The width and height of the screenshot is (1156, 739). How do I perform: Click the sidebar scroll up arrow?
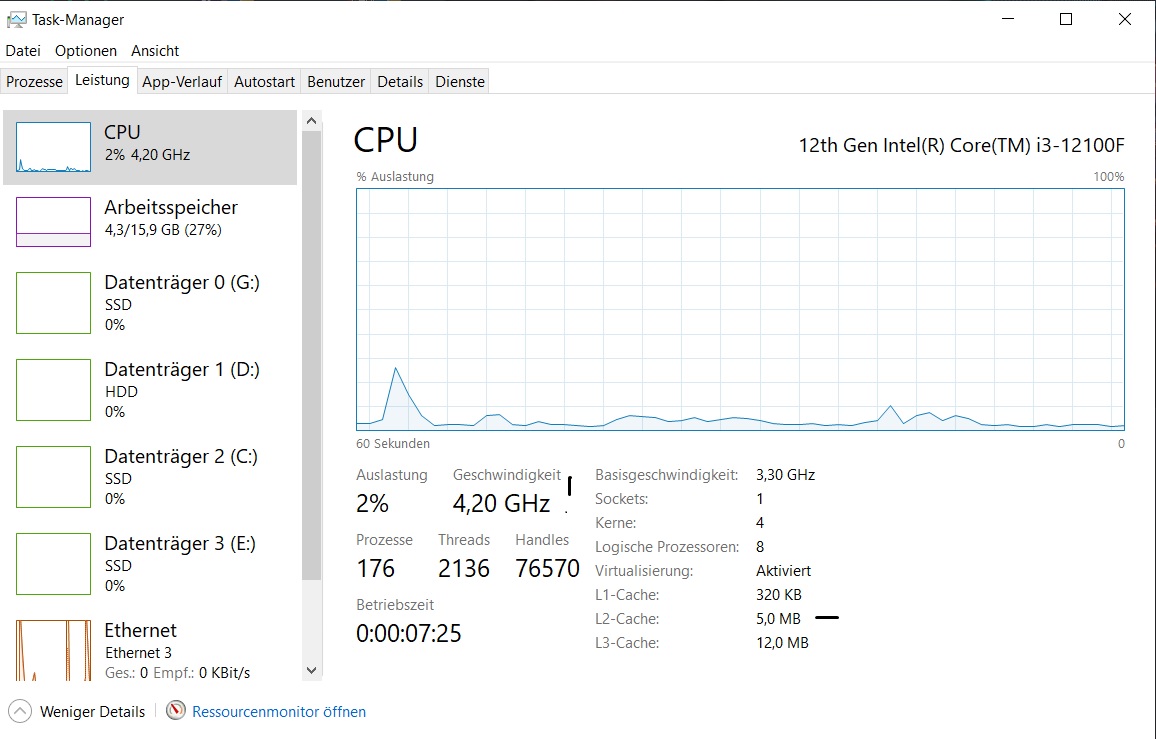click(311, 121)
